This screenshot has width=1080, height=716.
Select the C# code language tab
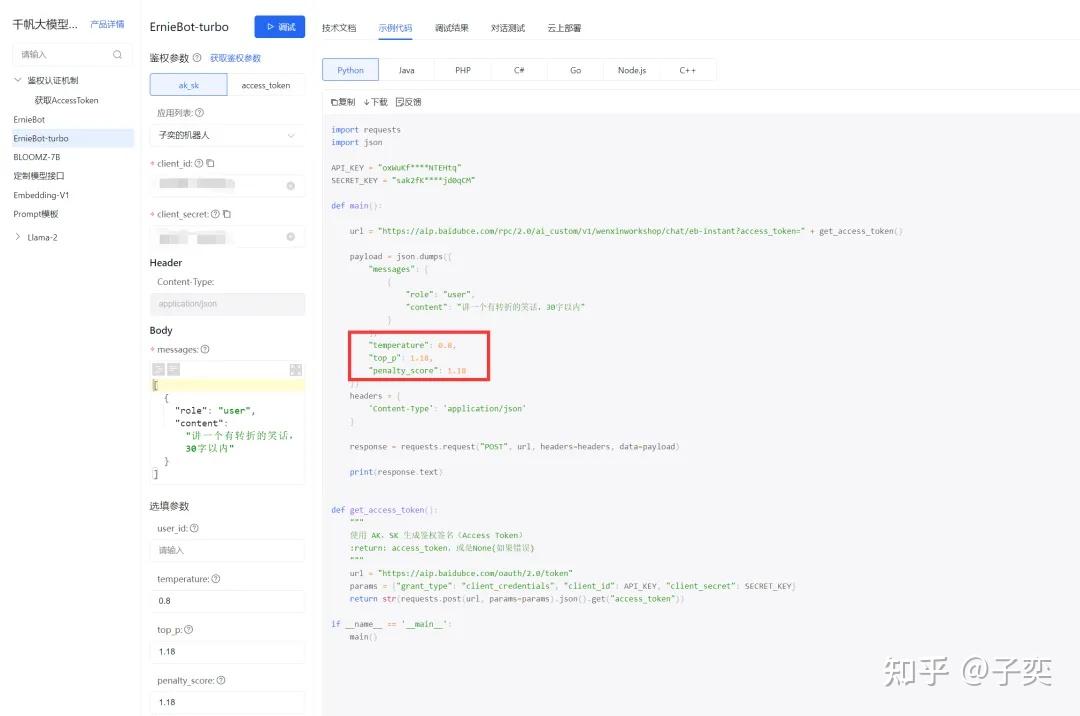point(519,70)
